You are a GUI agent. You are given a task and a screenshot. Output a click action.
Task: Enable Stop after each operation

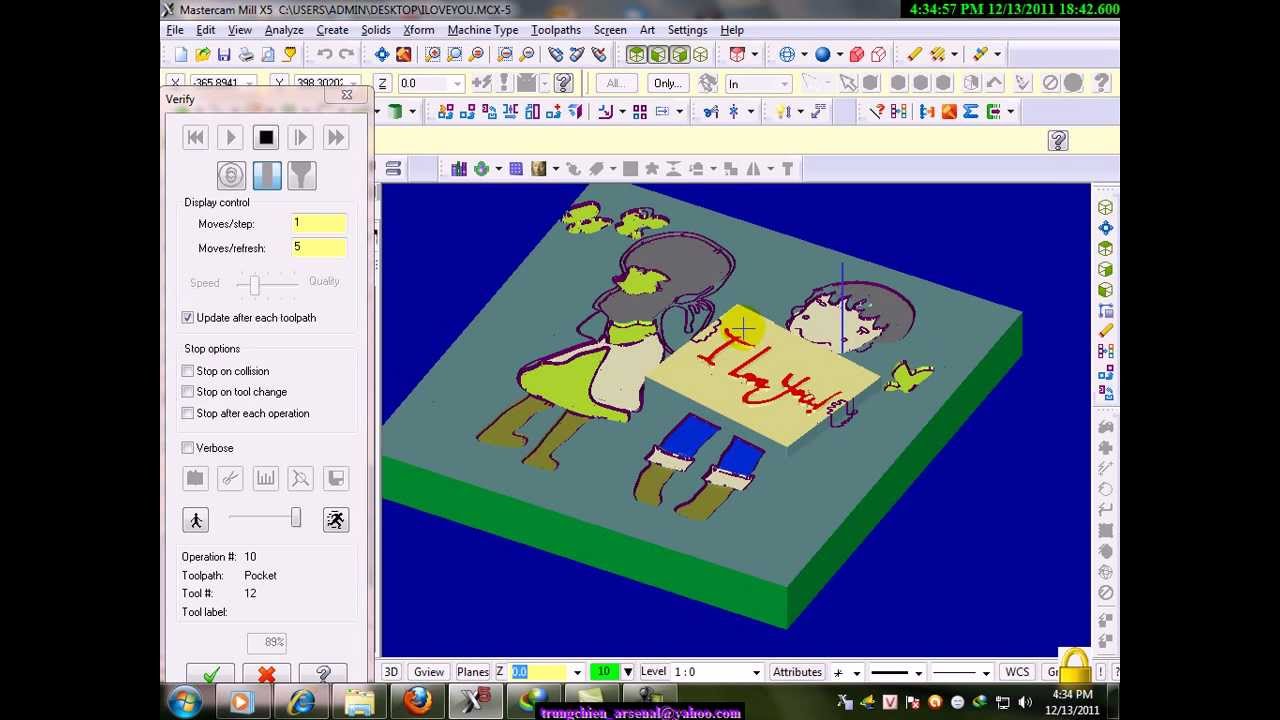coord(188,413)
